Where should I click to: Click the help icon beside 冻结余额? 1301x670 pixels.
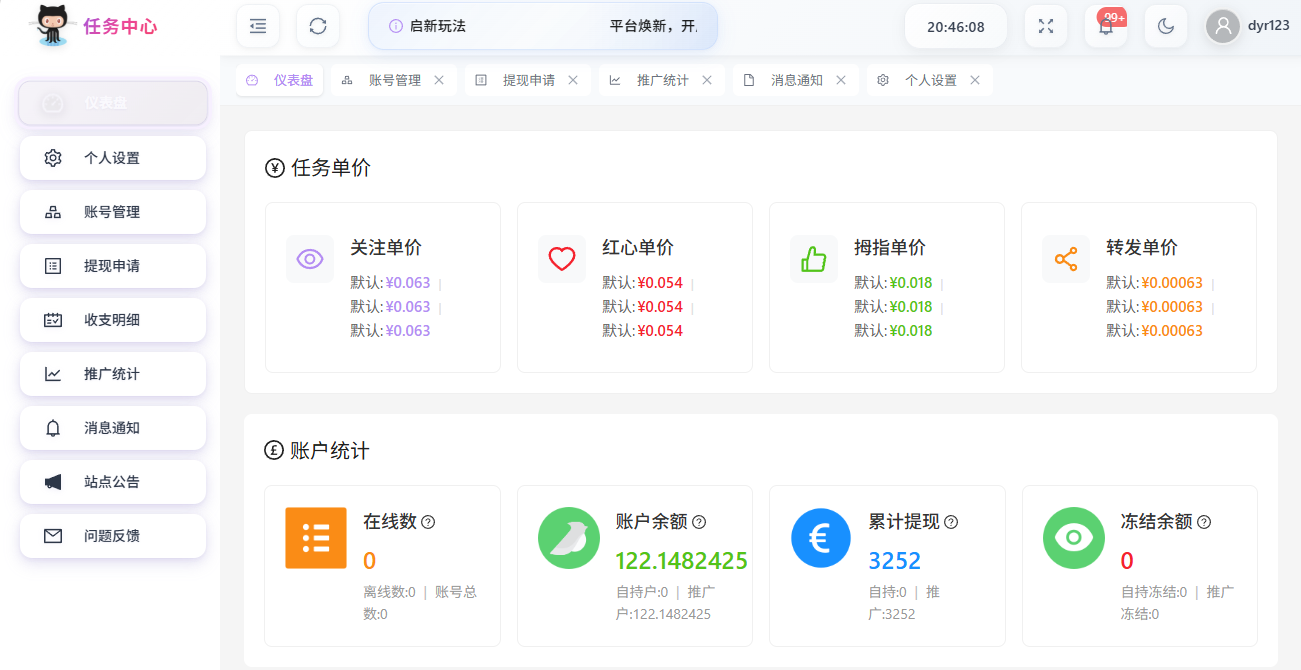(1204, 522)
